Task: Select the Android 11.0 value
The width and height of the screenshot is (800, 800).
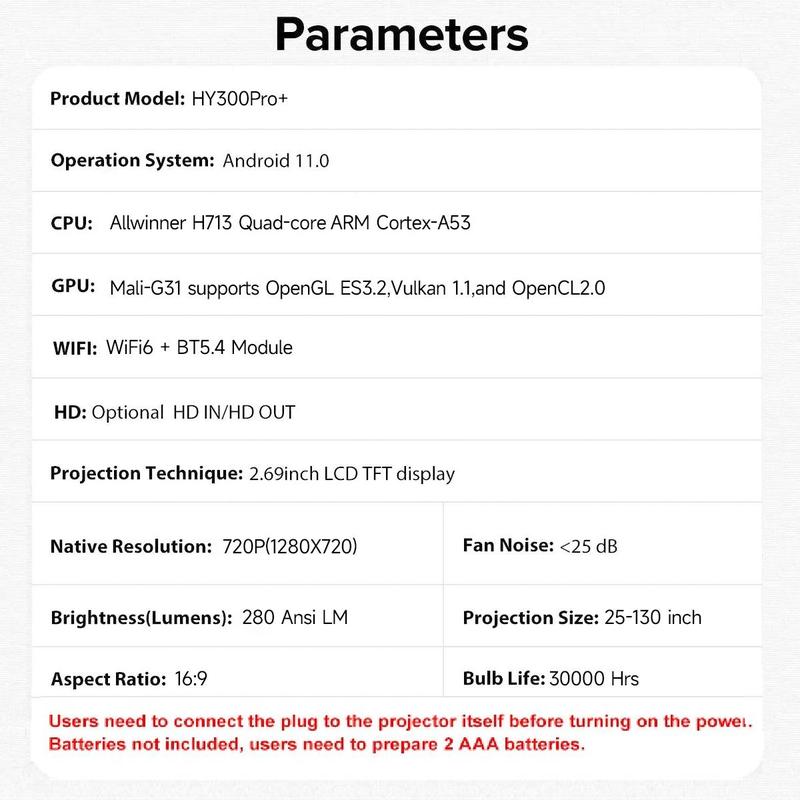Action: tap(276, 160)
